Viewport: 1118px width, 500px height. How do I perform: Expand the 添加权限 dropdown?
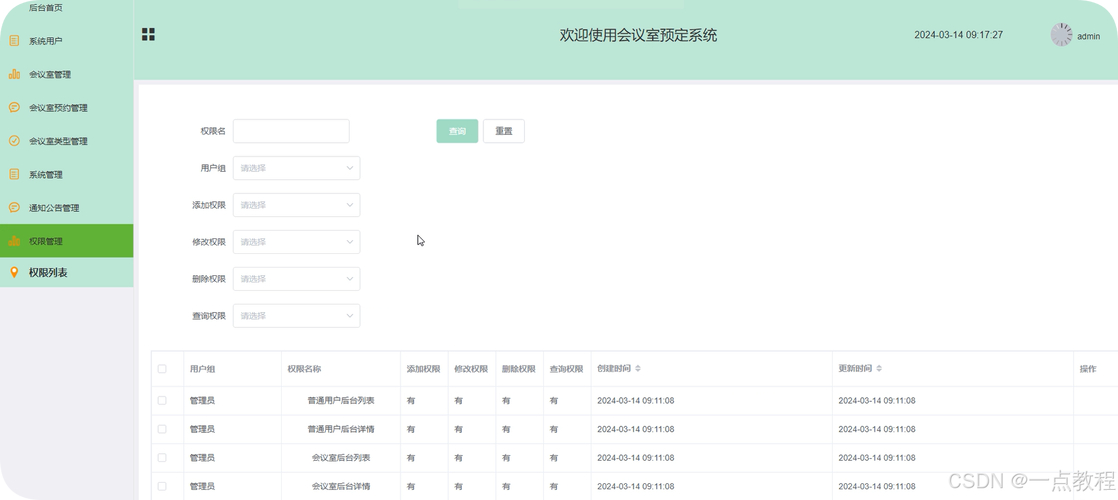point(296,205)
